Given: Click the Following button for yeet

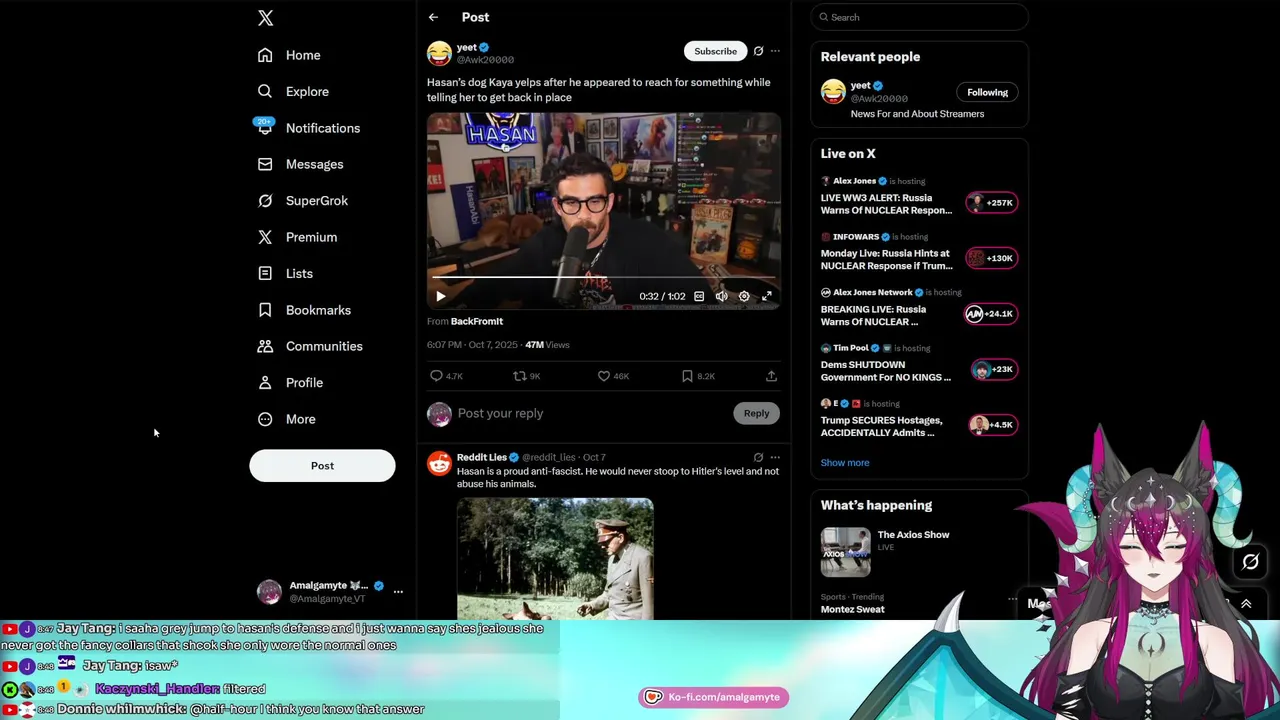Looking at the screenshot, I should pyautogui.click(x=987, y=92).
